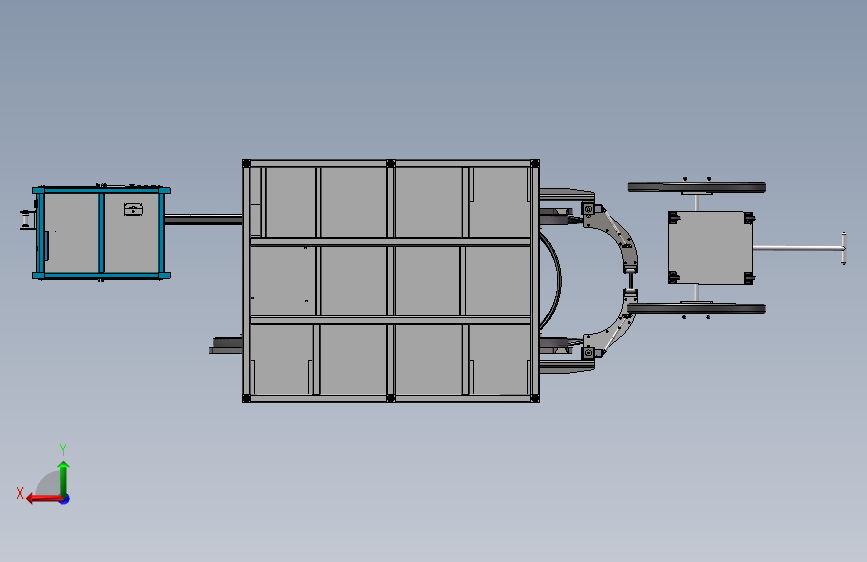
Task: Click the red X axis arrow of the triad
Action: tap(44, 499)
